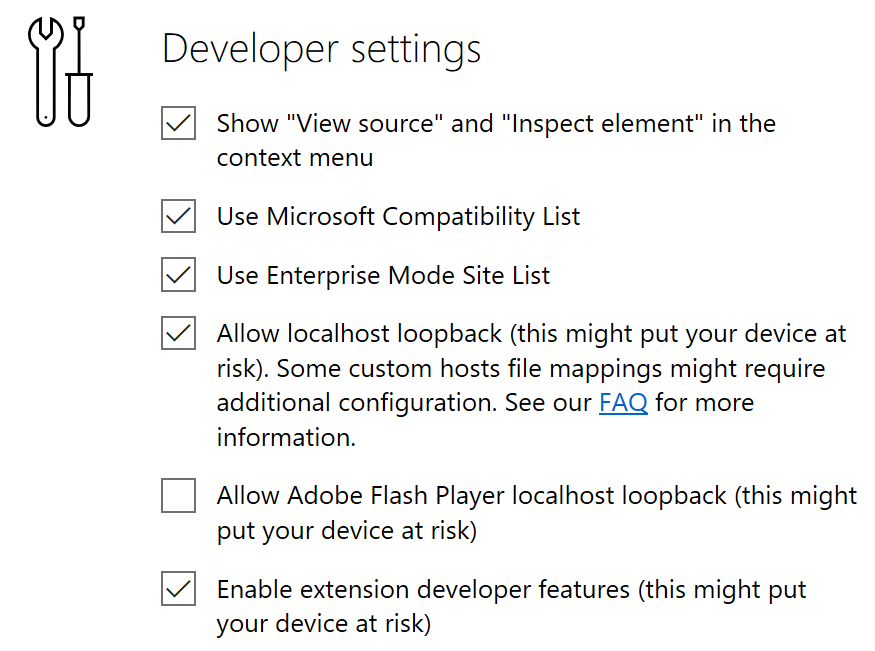Click the 'Allow Adobe Flash Player localhost loopback' label
The height and width of the screenshot is (651, 875).
coord(472,496)
